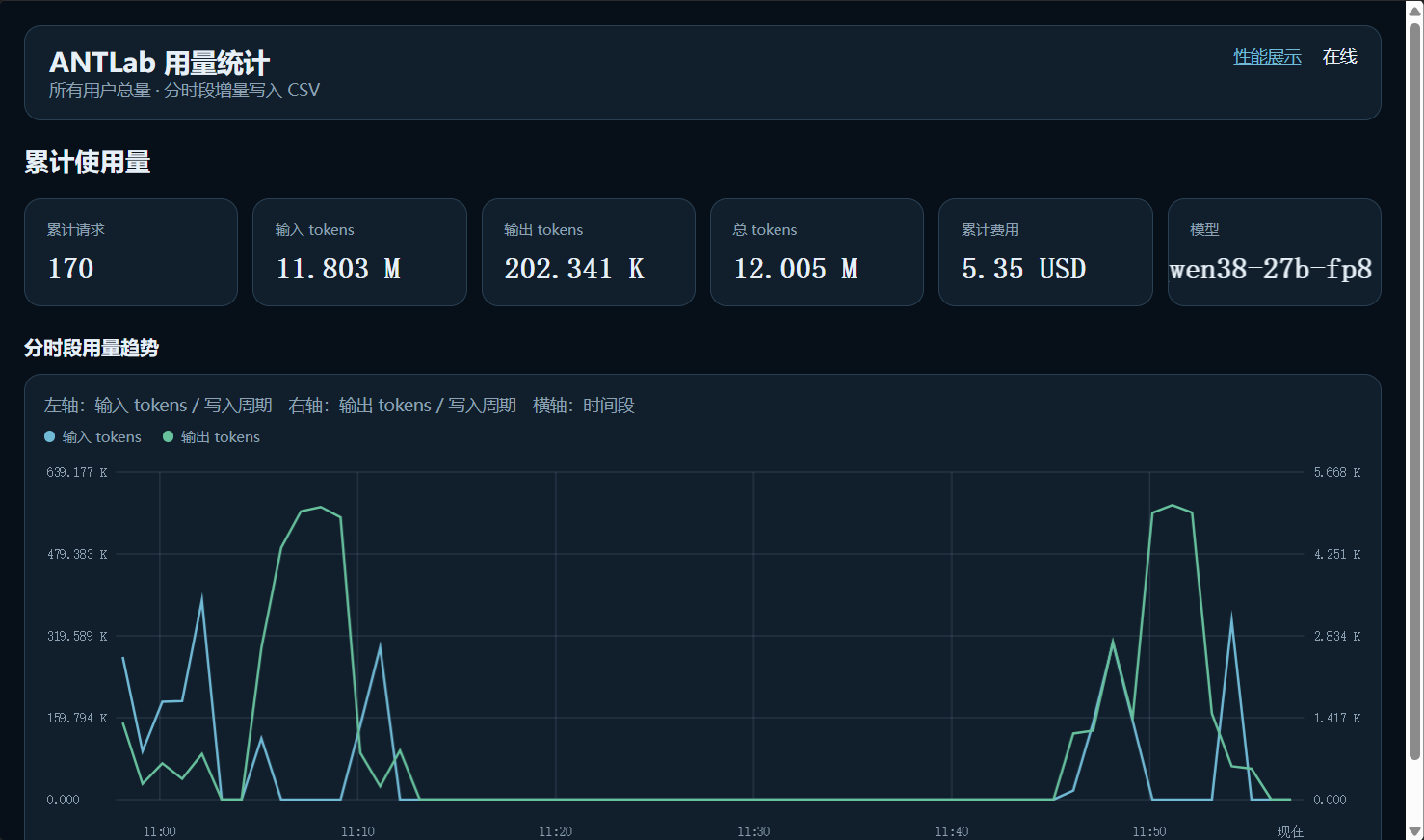Open the 性能展示 link
Viewport: 1424px width, 840px height.
click(1267, 57)
